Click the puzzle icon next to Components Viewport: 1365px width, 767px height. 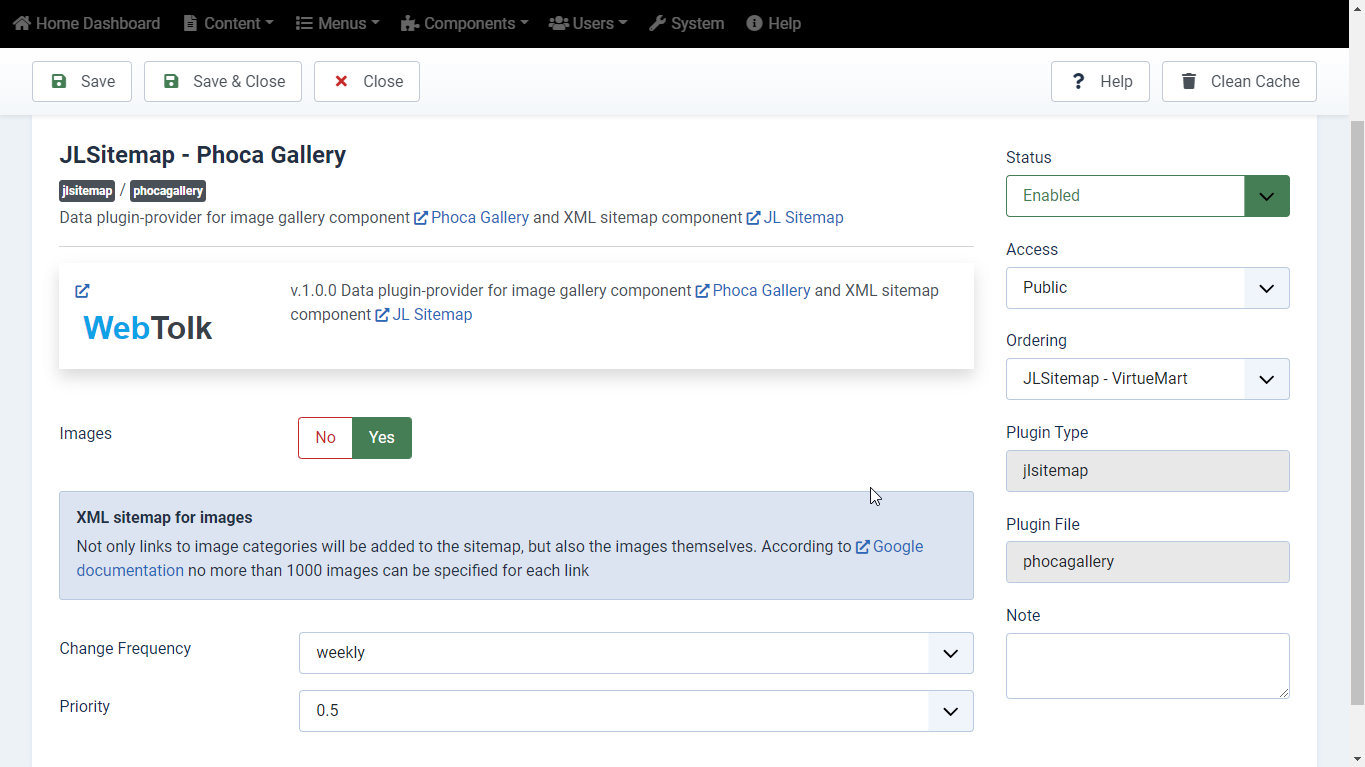[x=409, y=23]
